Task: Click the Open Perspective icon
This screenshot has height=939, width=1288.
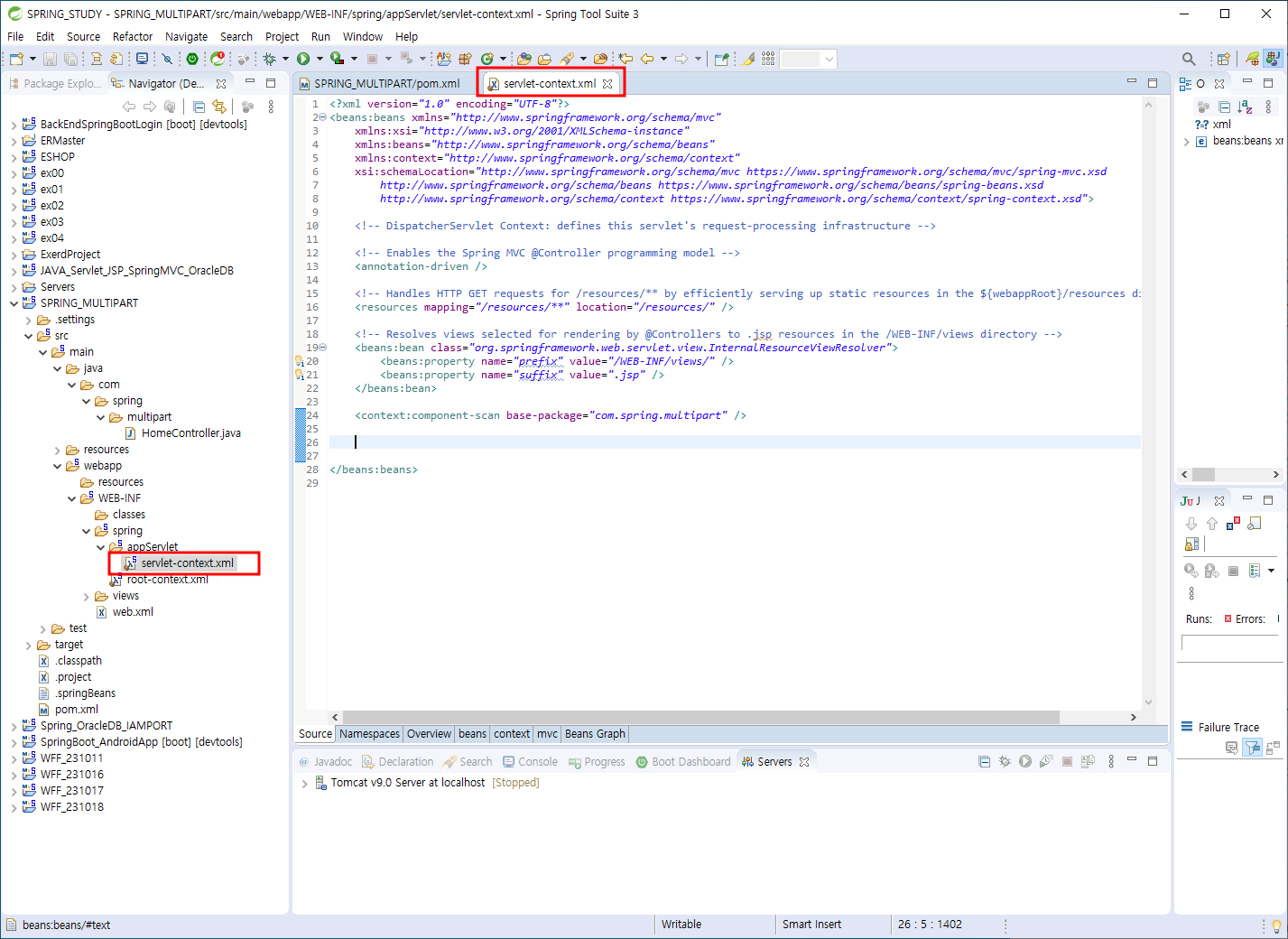Action: (x=1223, y=59)
